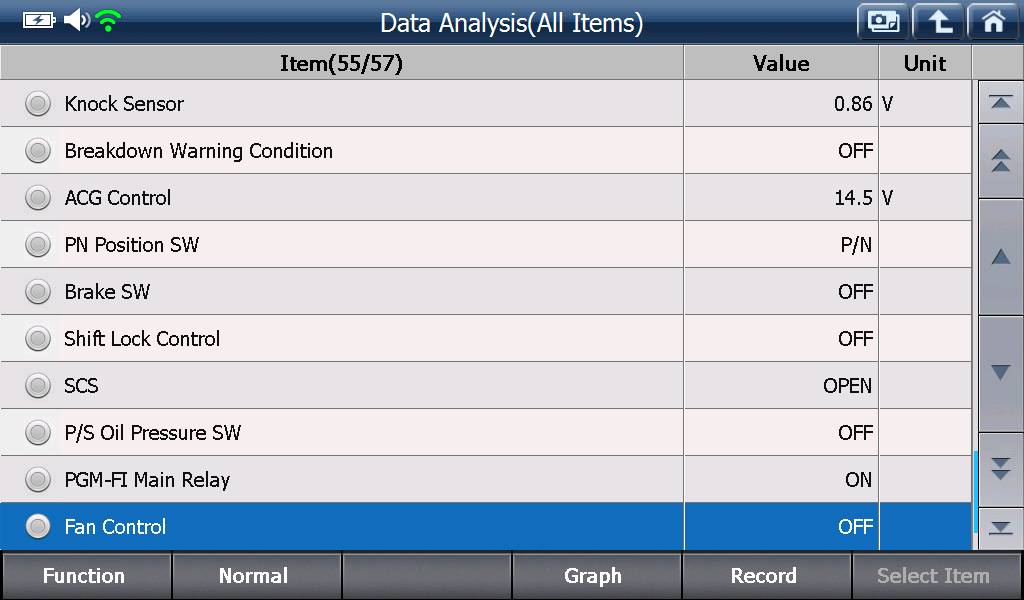Click the Wi-Fi status icon
Viewport: 1024px width, 600px height.
tap(108, 20)
